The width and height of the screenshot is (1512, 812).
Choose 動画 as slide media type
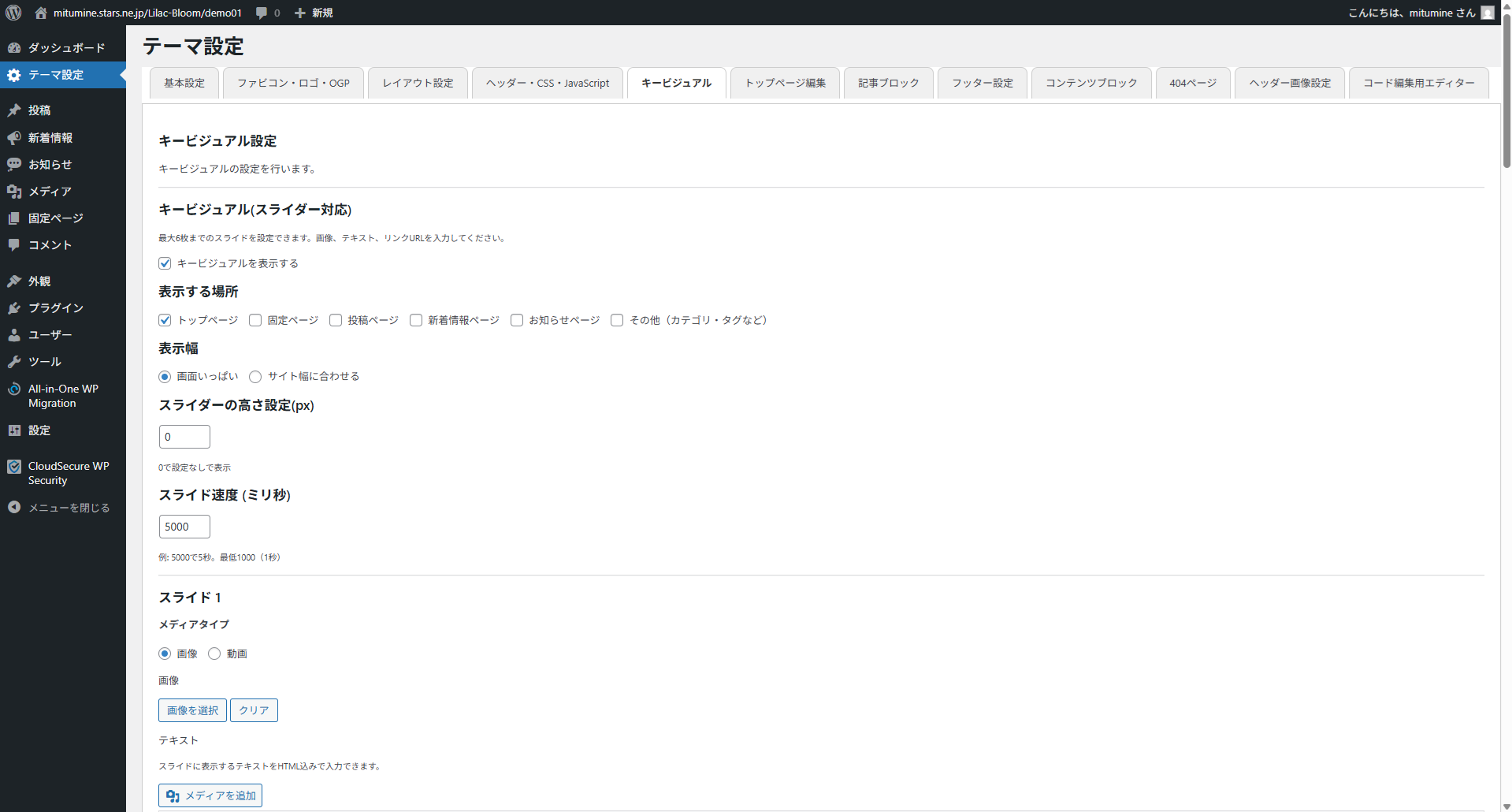tap(214, 654)
